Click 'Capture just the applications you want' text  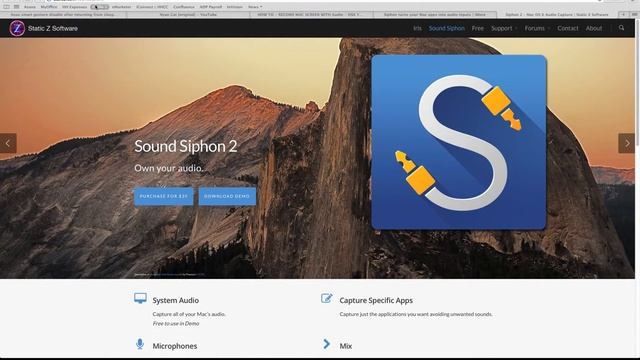coord(416,314)
